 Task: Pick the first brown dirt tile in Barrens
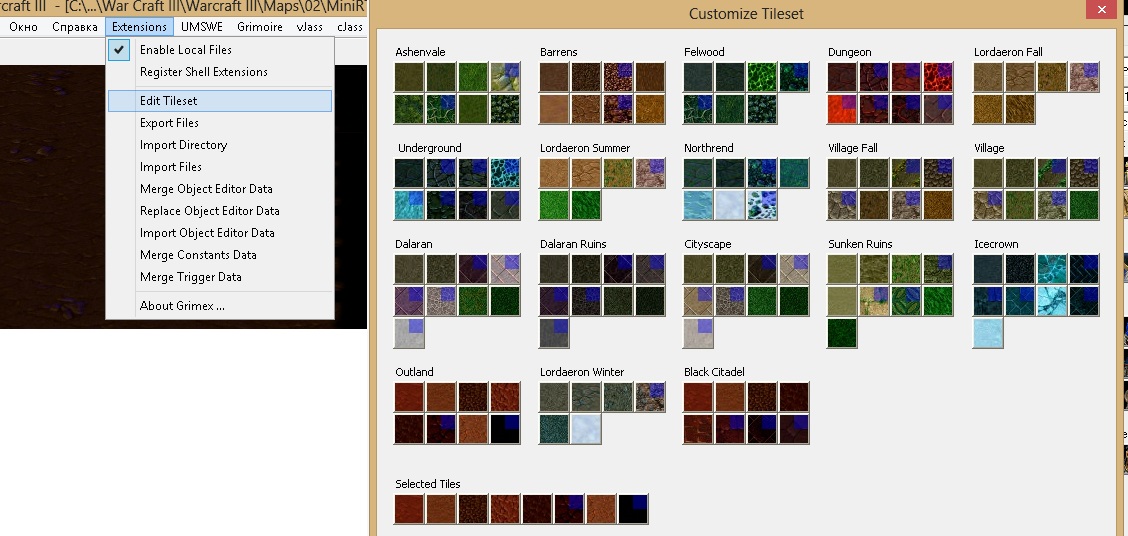pyautogui.click(x=555, y=77)
